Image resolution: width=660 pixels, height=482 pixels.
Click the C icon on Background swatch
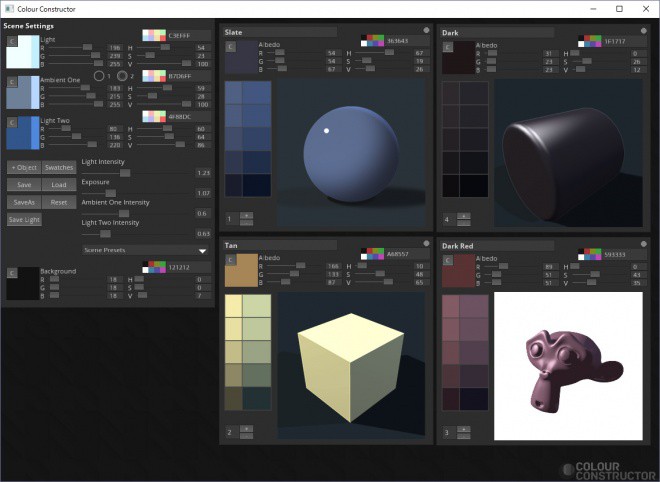point(12,273)
